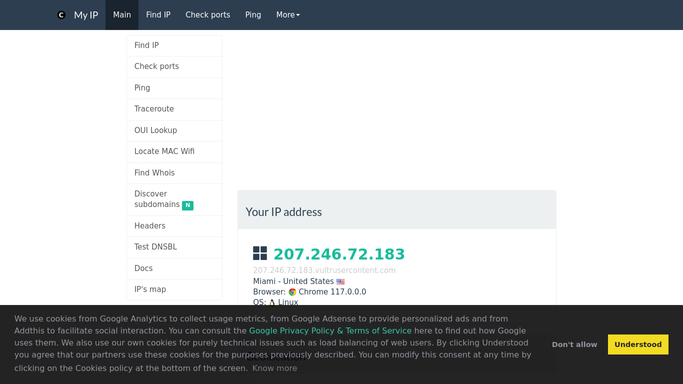Expand the More dropdown in the navbar
Screen dimensions: 683x384
(x=288, y=15)
